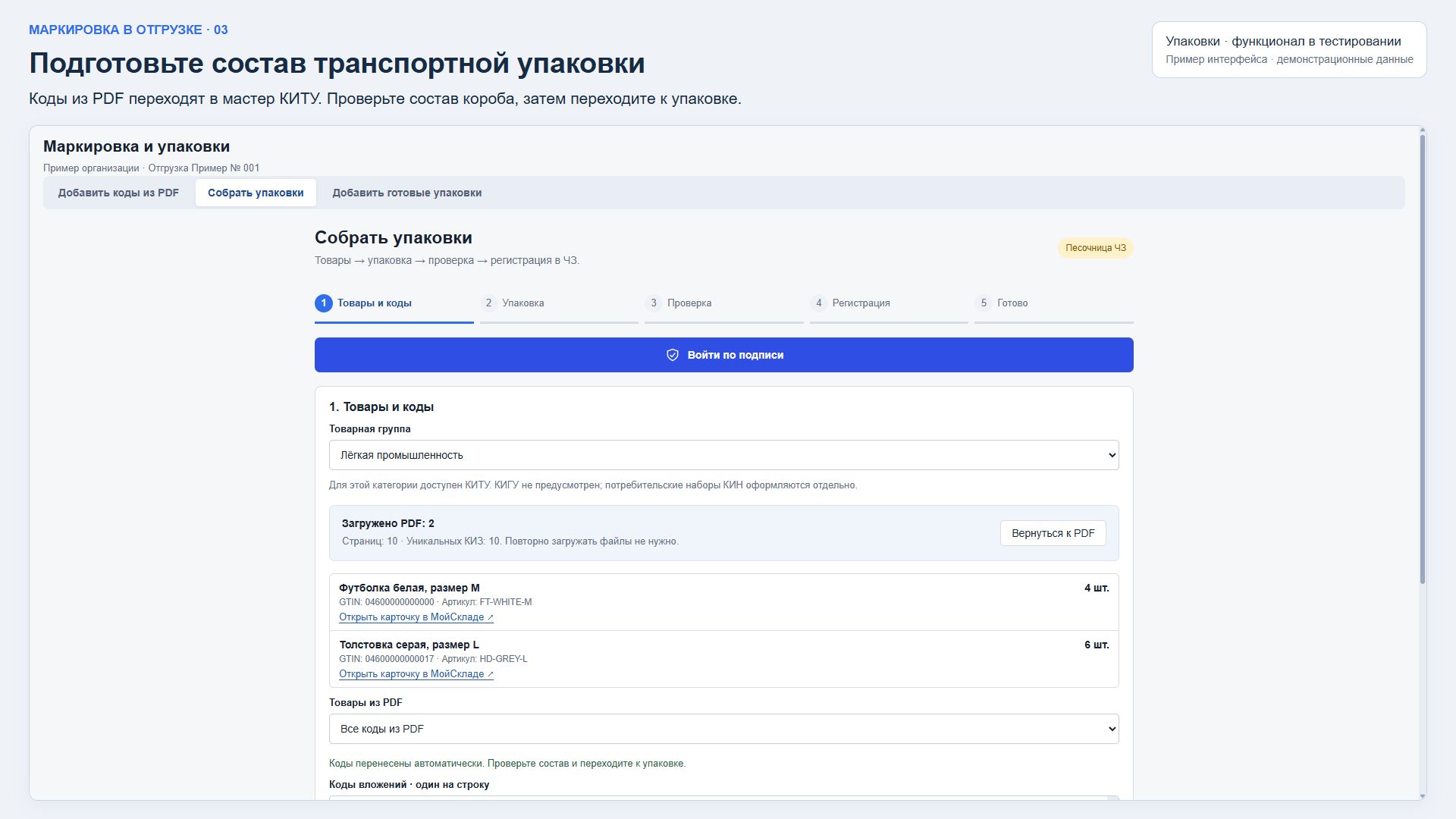
Task: Go to the Готово step label
Action: [1012, 303]
